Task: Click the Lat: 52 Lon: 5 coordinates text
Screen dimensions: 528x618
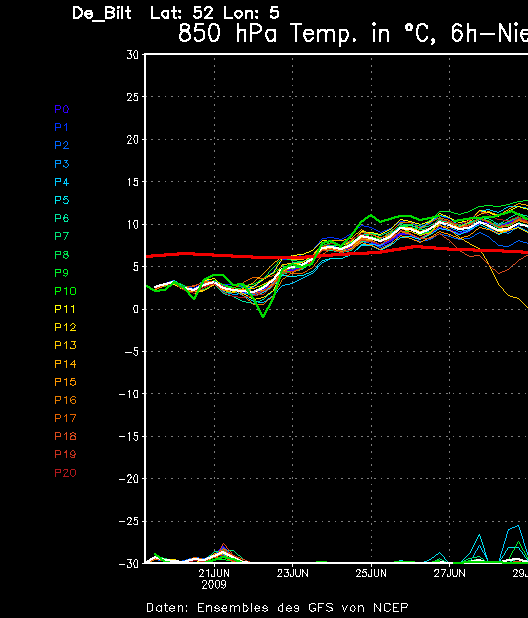Action: tap(215, 13)
